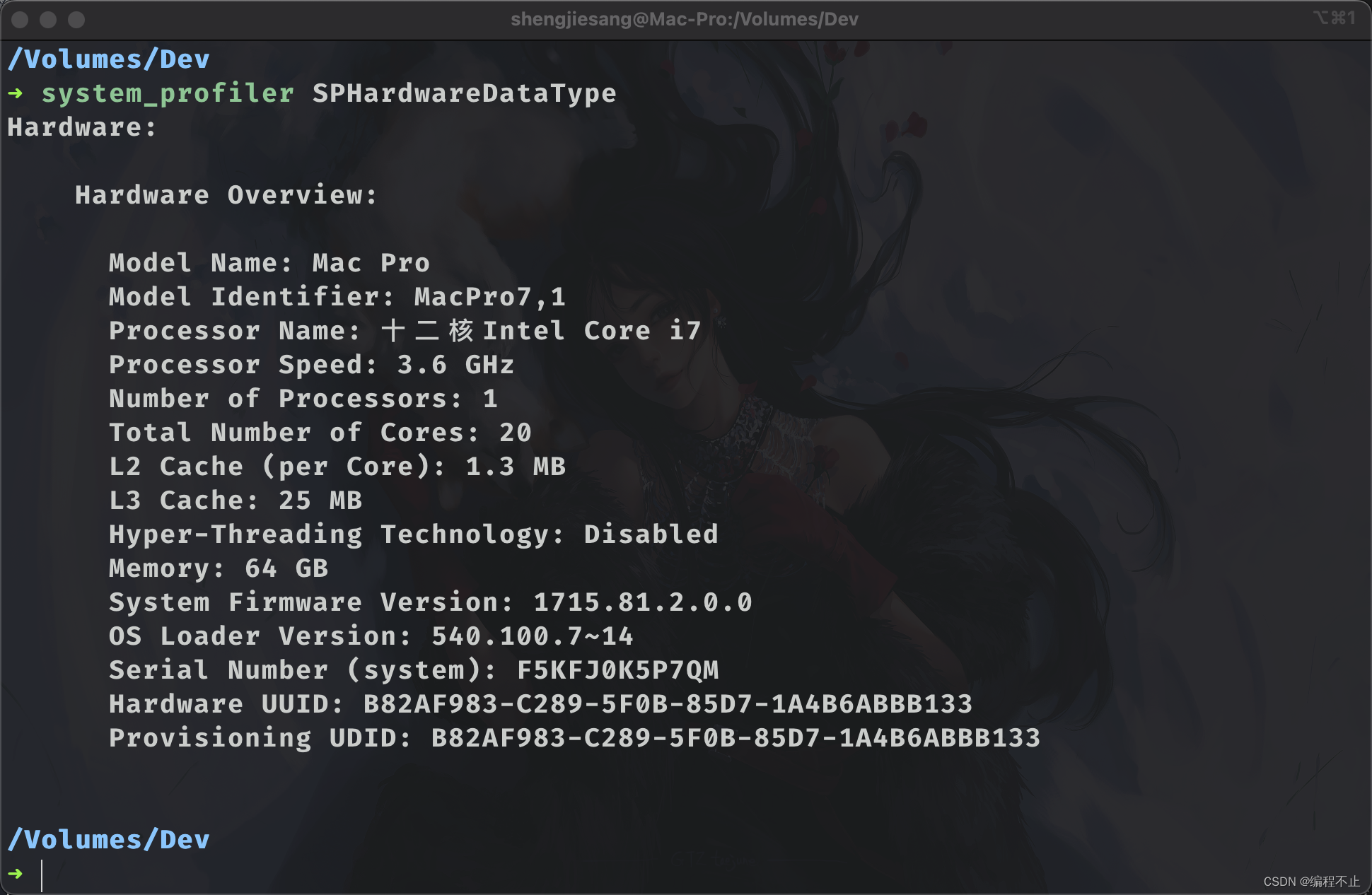The height and width of the screenshot is (895, 1372).
Task: Click the green zoom window button
Action: pos(76,20)
